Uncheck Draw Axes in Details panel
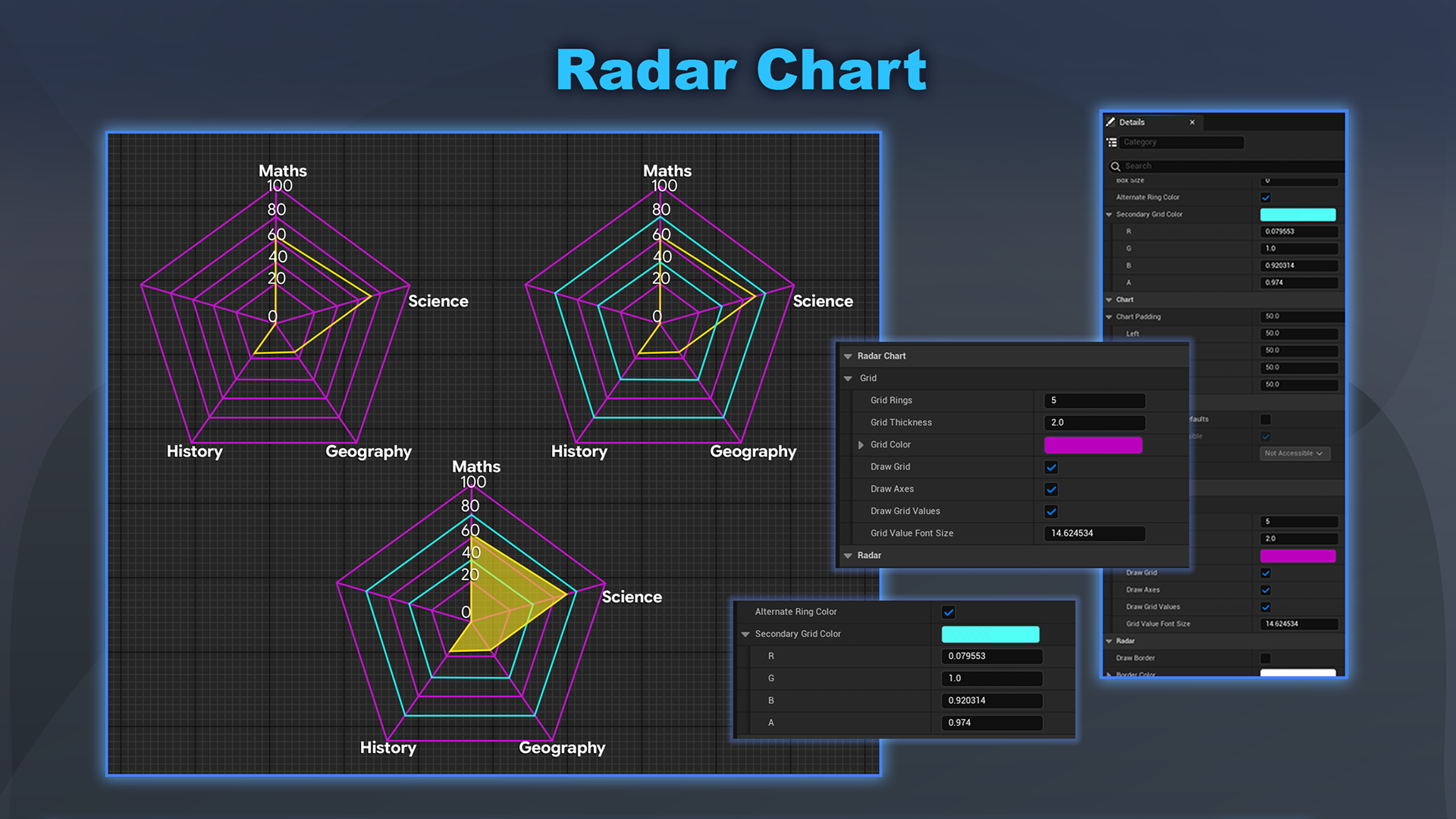1456x819 pixels. 1266,590
